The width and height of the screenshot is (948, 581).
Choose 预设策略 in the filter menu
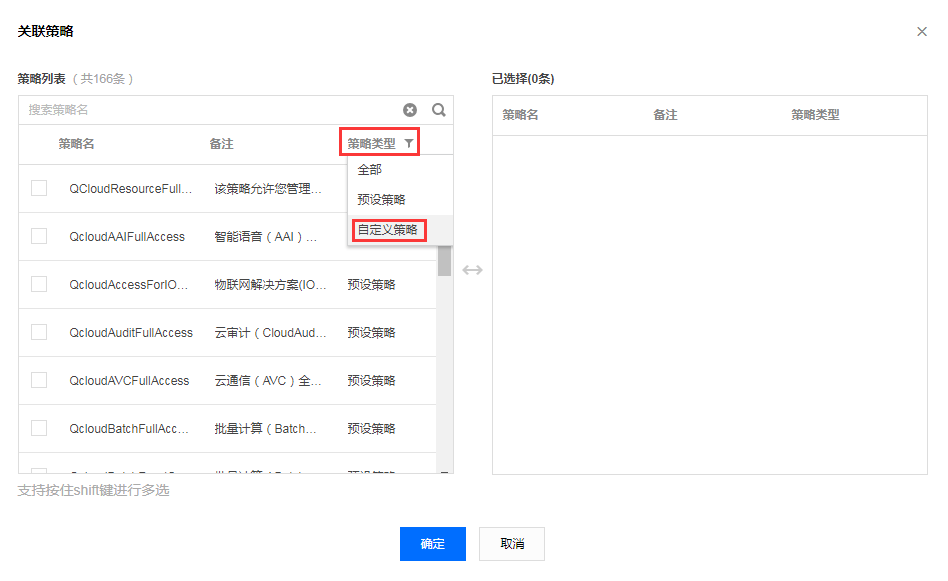[381, 200]
